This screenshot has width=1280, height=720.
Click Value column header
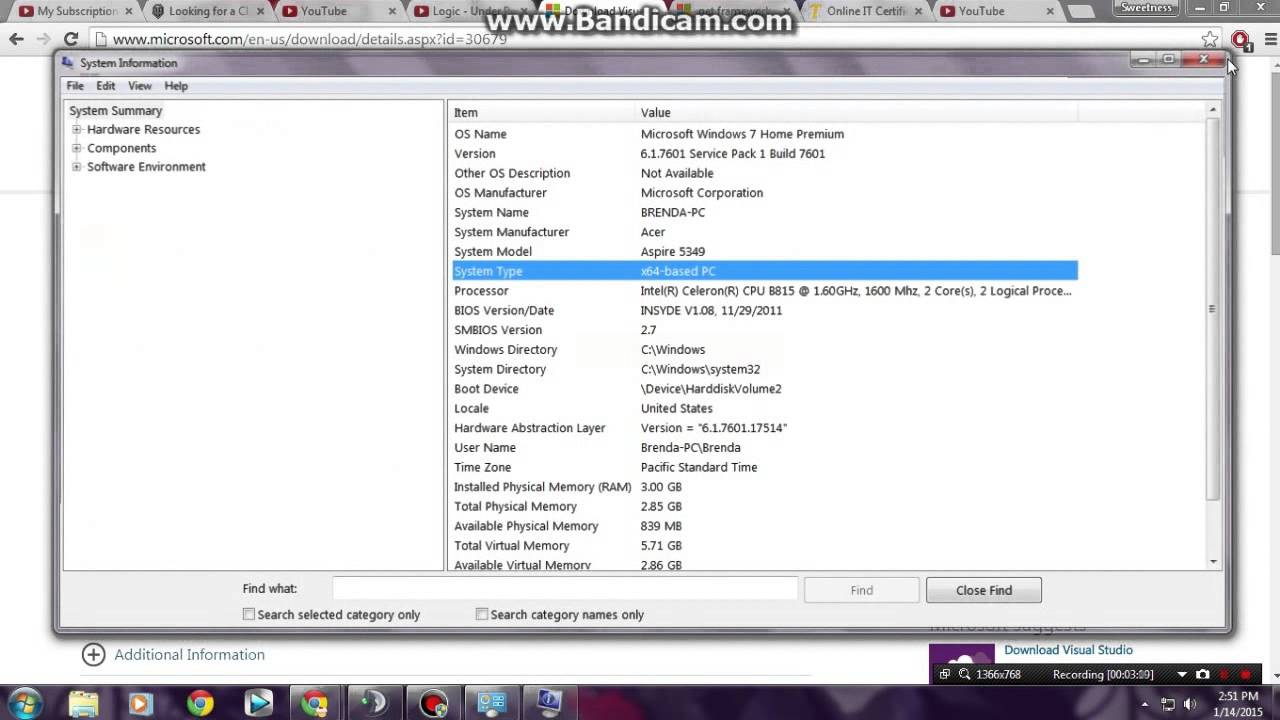point(857,113)
